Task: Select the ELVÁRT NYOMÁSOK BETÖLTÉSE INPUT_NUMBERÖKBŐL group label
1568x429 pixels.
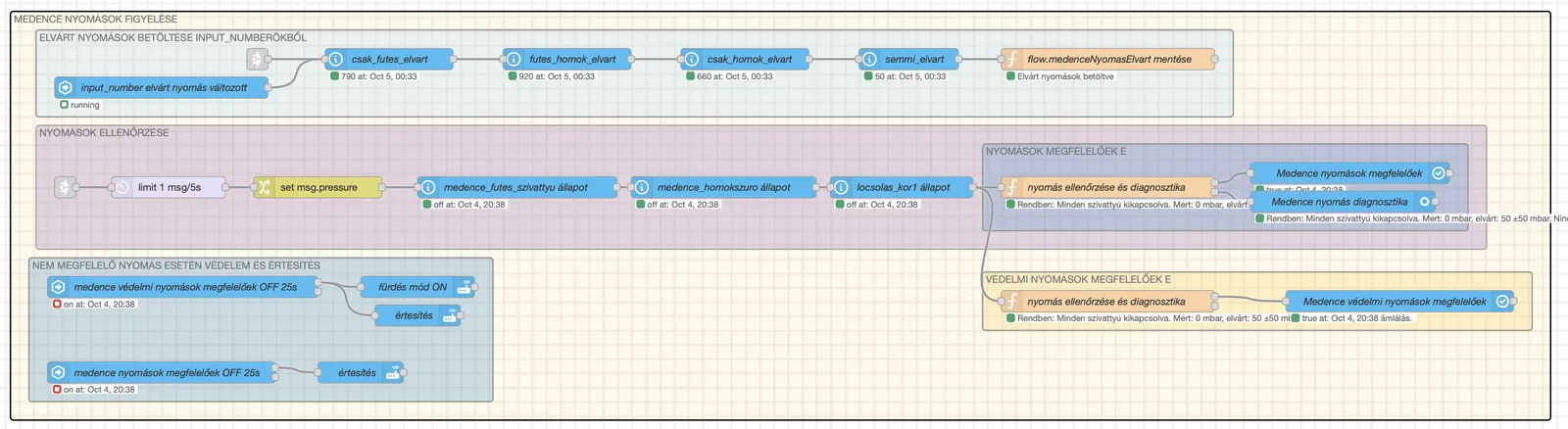Action: (172, 37)
